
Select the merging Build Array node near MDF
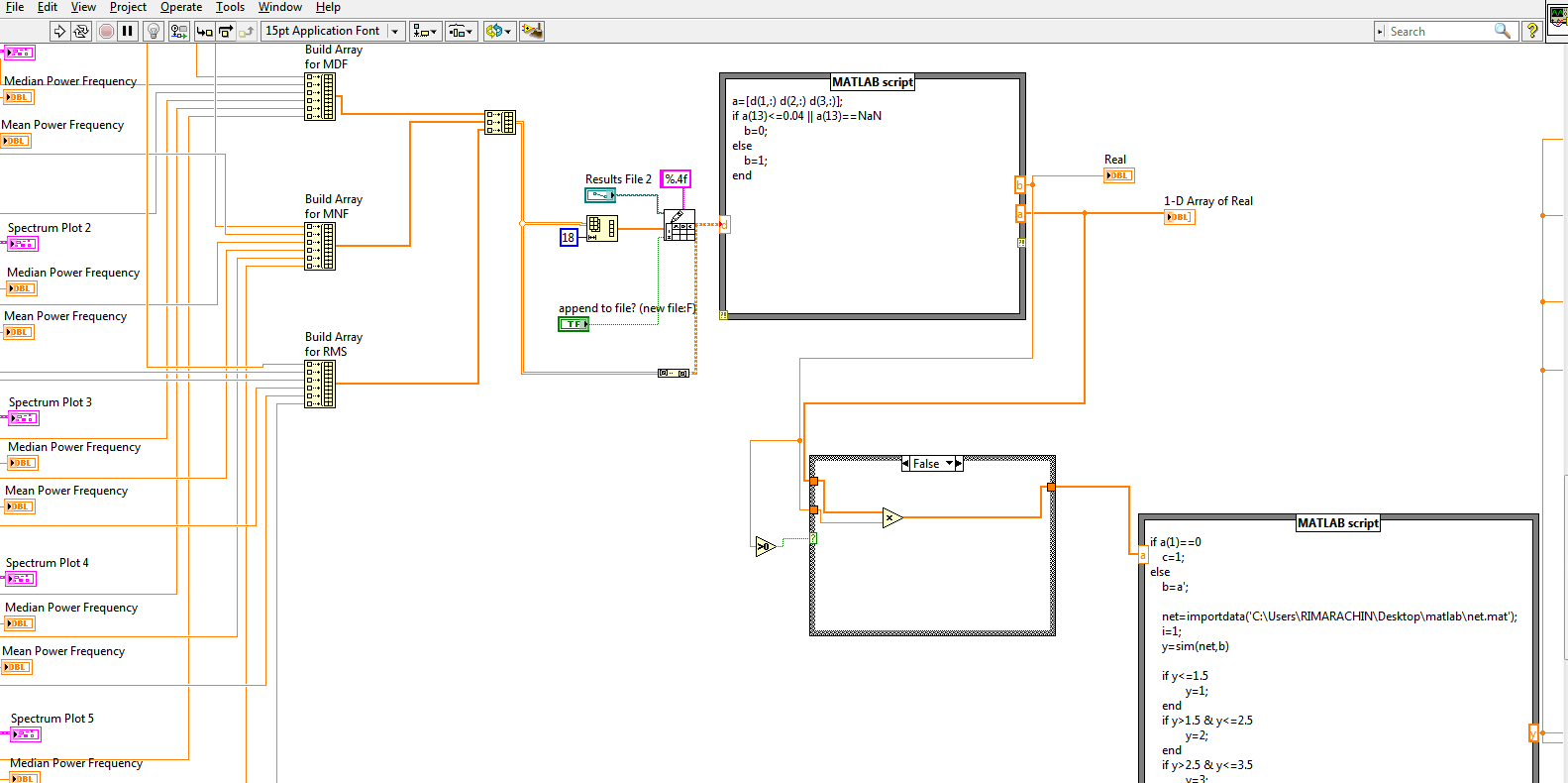coord(500,123)
